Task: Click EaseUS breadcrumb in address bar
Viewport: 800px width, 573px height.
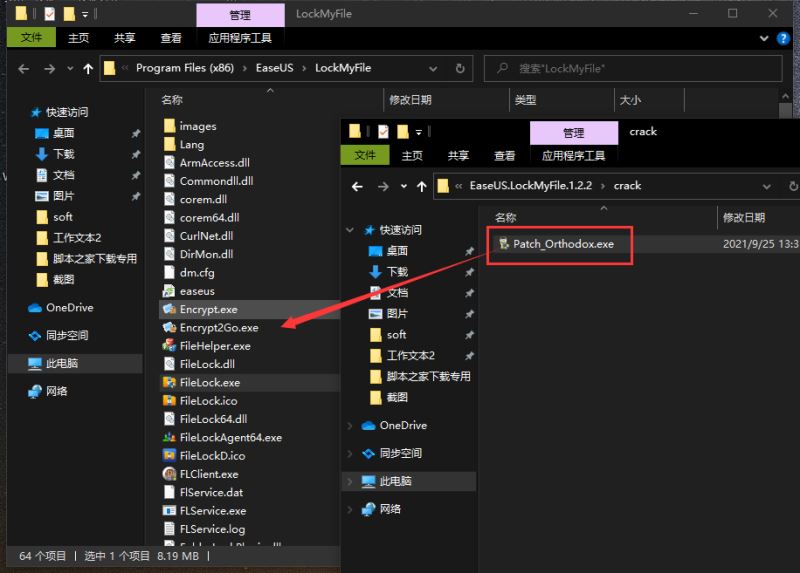Action: (x=274, y=68)
